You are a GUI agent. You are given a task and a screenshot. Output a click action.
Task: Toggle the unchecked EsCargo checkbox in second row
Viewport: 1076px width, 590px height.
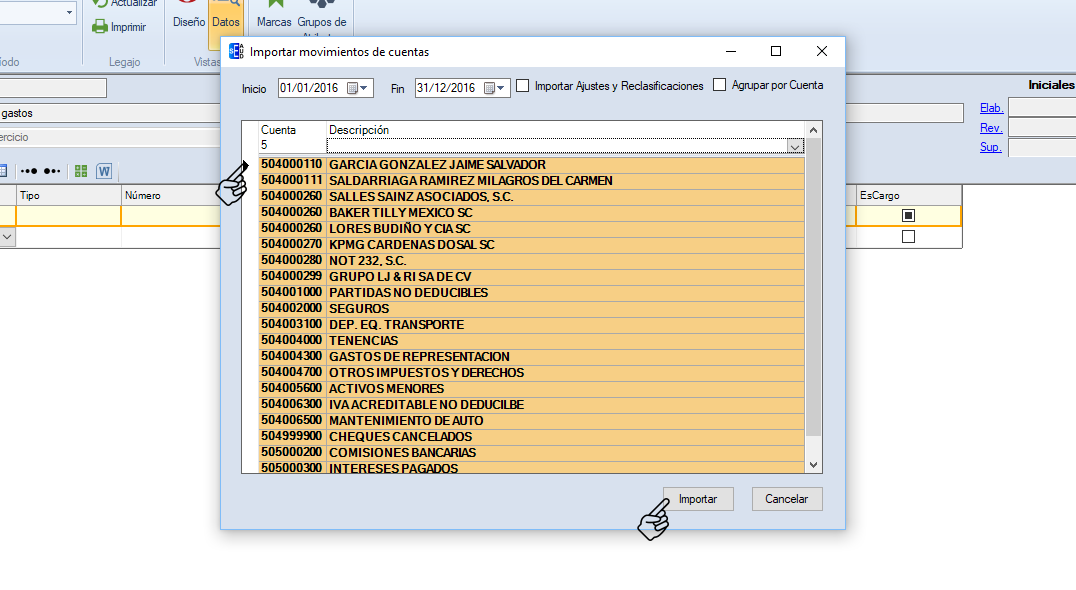click(908, 237)
